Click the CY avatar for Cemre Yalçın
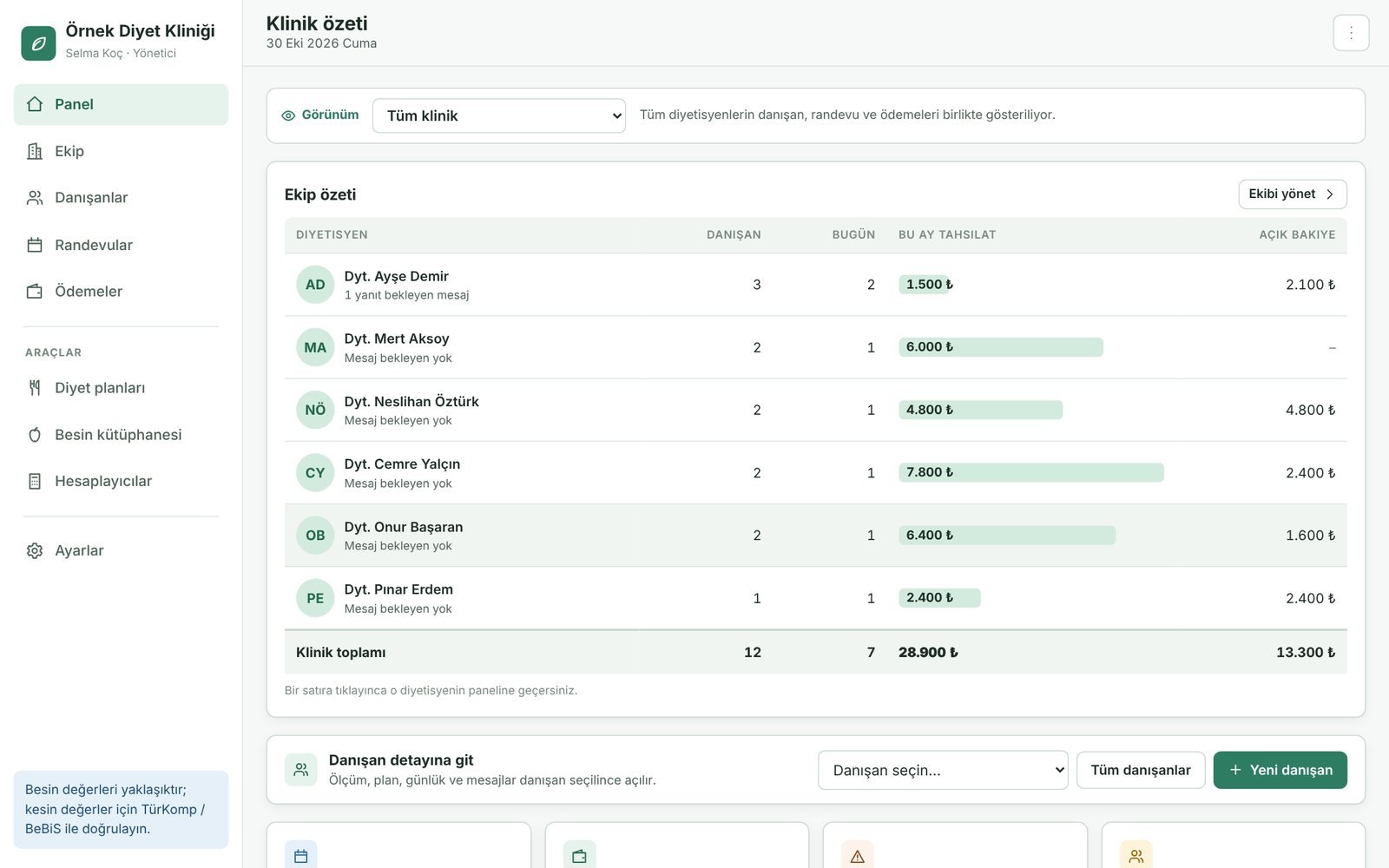 coord(315,473)
